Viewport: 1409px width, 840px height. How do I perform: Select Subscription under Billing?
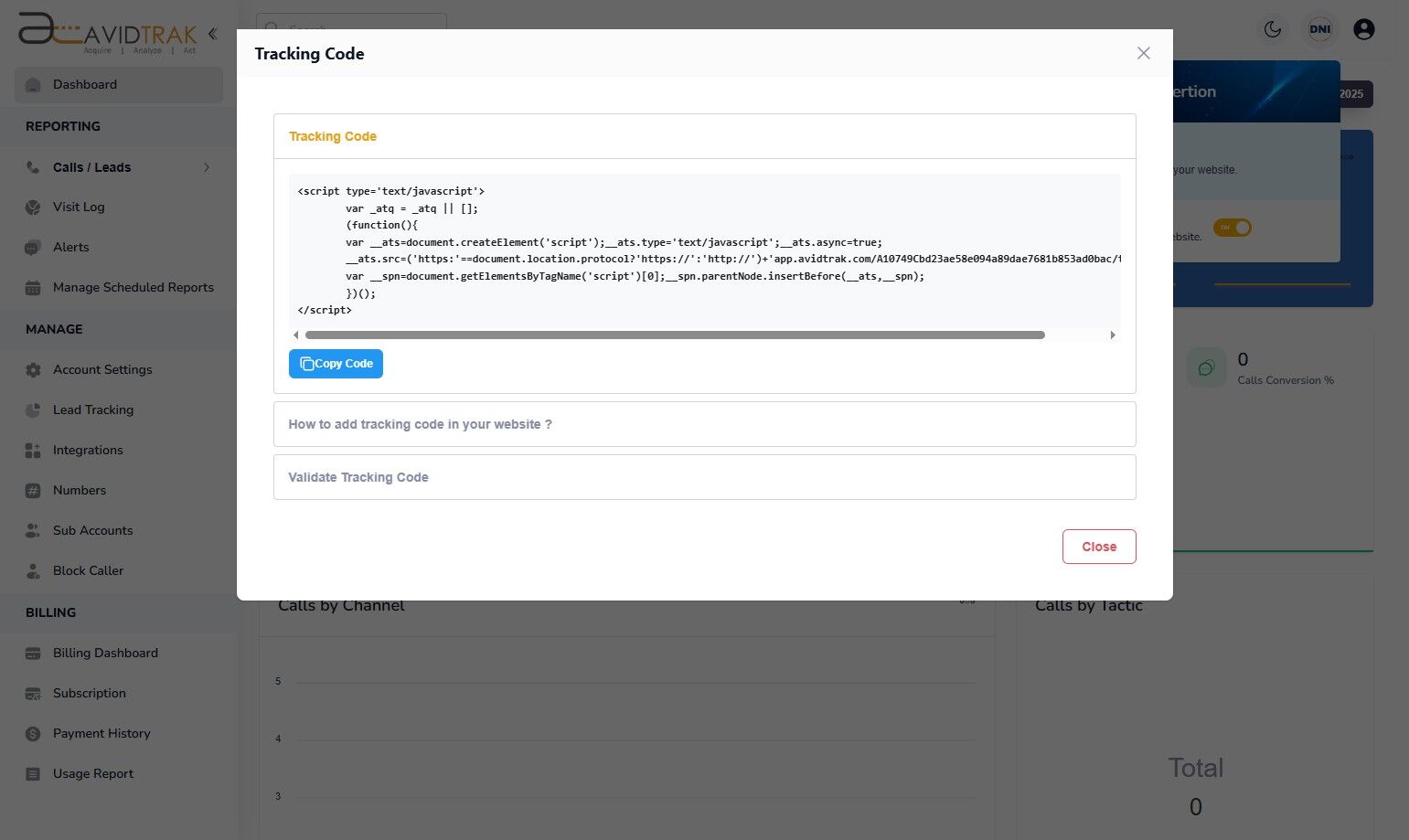(x=89, y=693)
